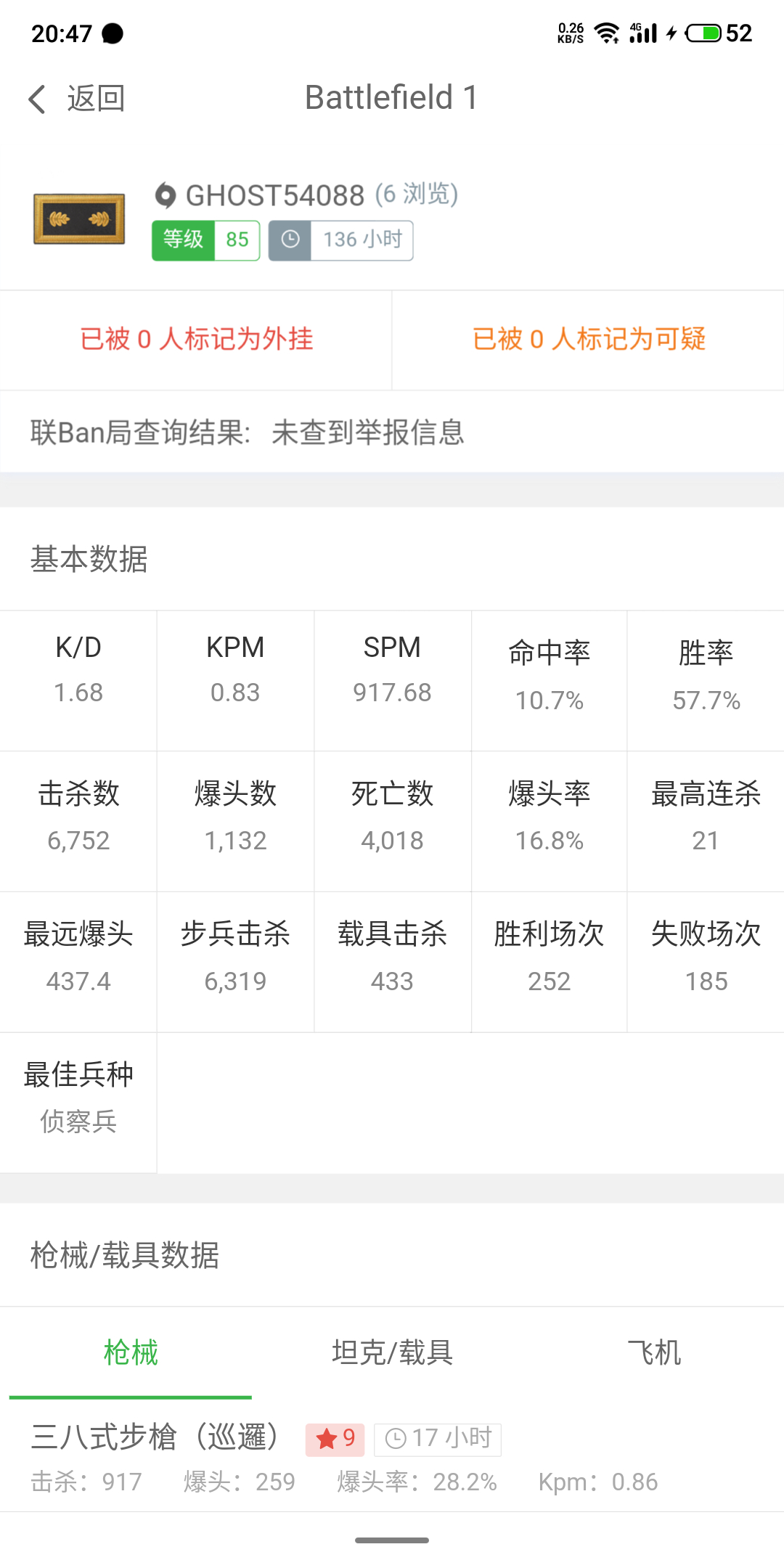784x1568 pixels.
Task: Tap 已被 0 人标记为外挂 button
Action: point(196,340)
